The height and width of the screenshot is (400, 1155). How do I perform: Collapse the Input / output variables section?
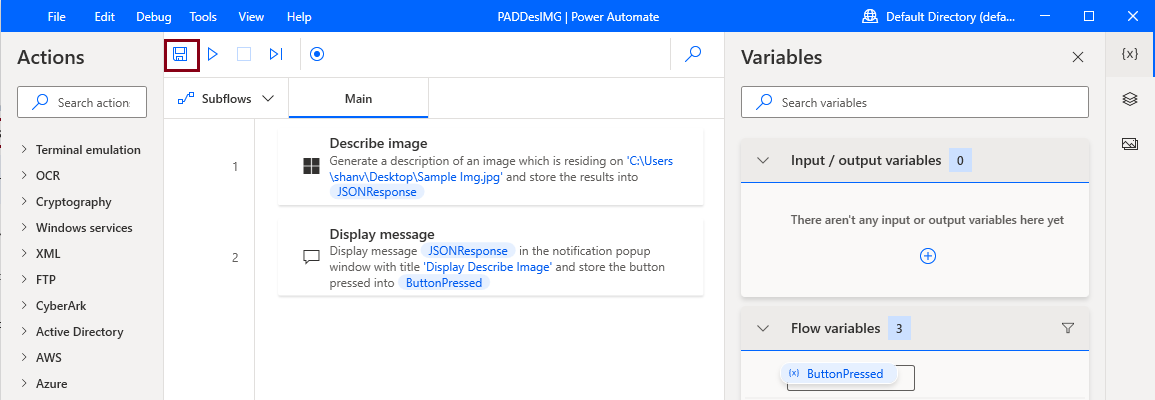[x=763, y=160]
